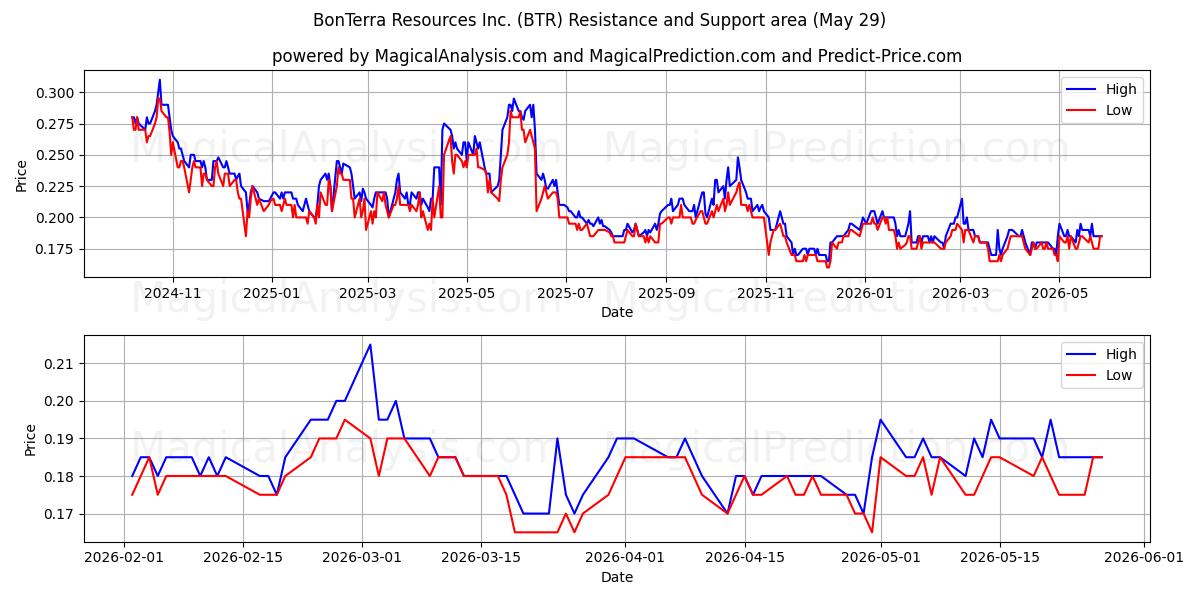Click the upper chart 'Price' axis label
Screen dimensions: 1200x600
pos(22,174)
